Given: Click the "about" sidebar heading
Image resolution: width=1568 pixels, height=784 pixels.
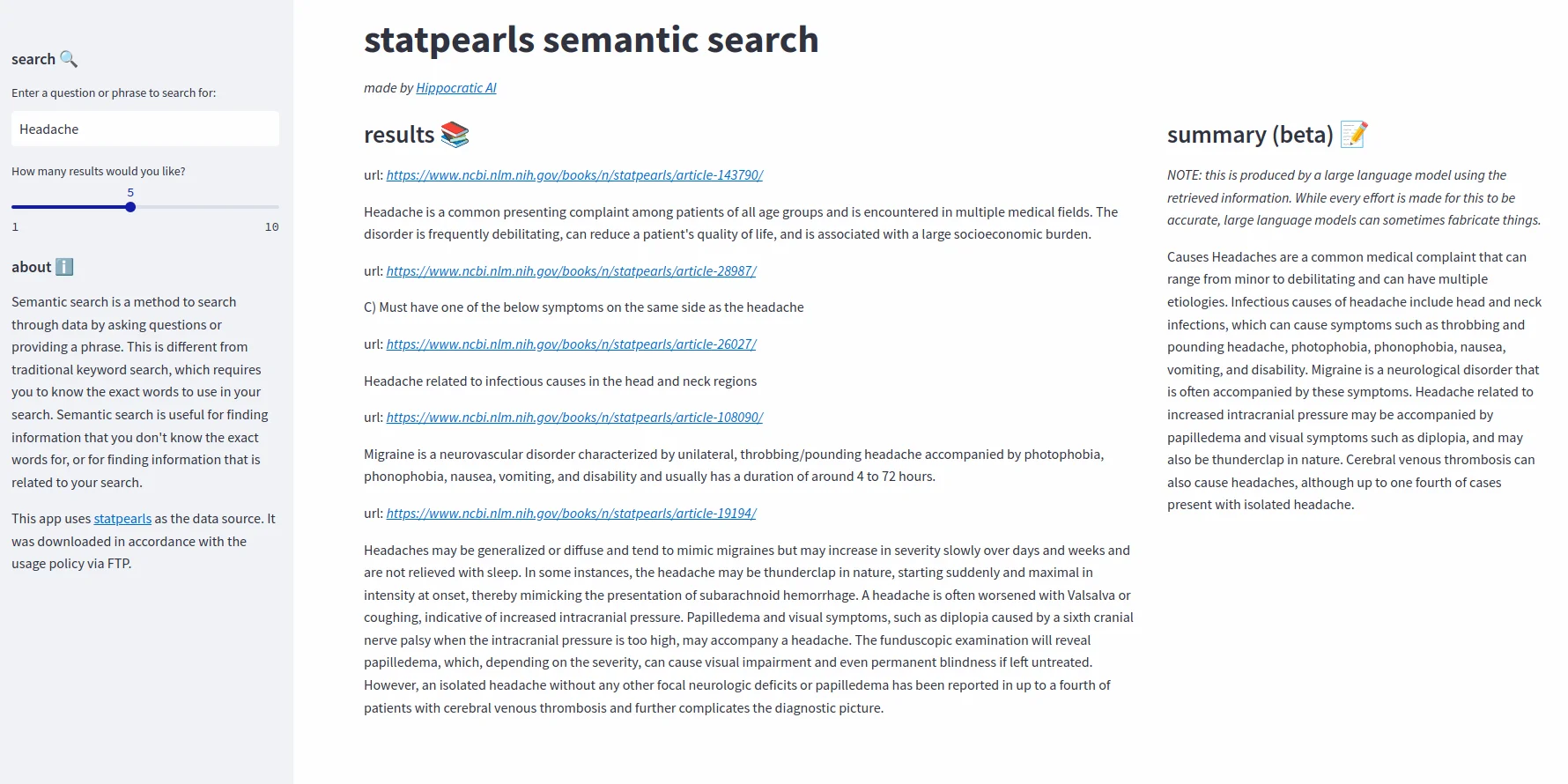Looking at the screenshot, I should [30, 266].
